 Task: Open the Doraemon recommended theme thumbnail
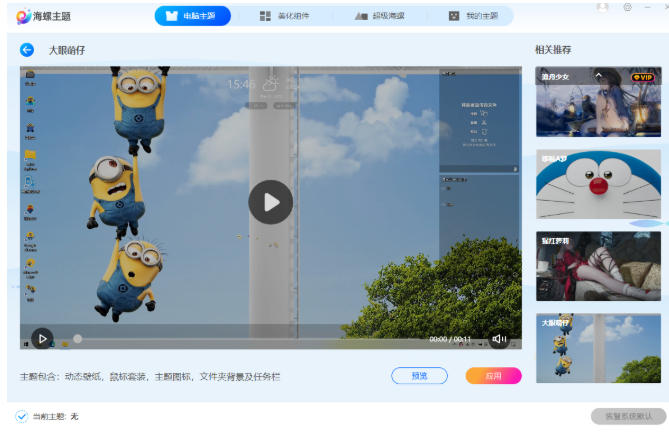[x=598, y=184]
